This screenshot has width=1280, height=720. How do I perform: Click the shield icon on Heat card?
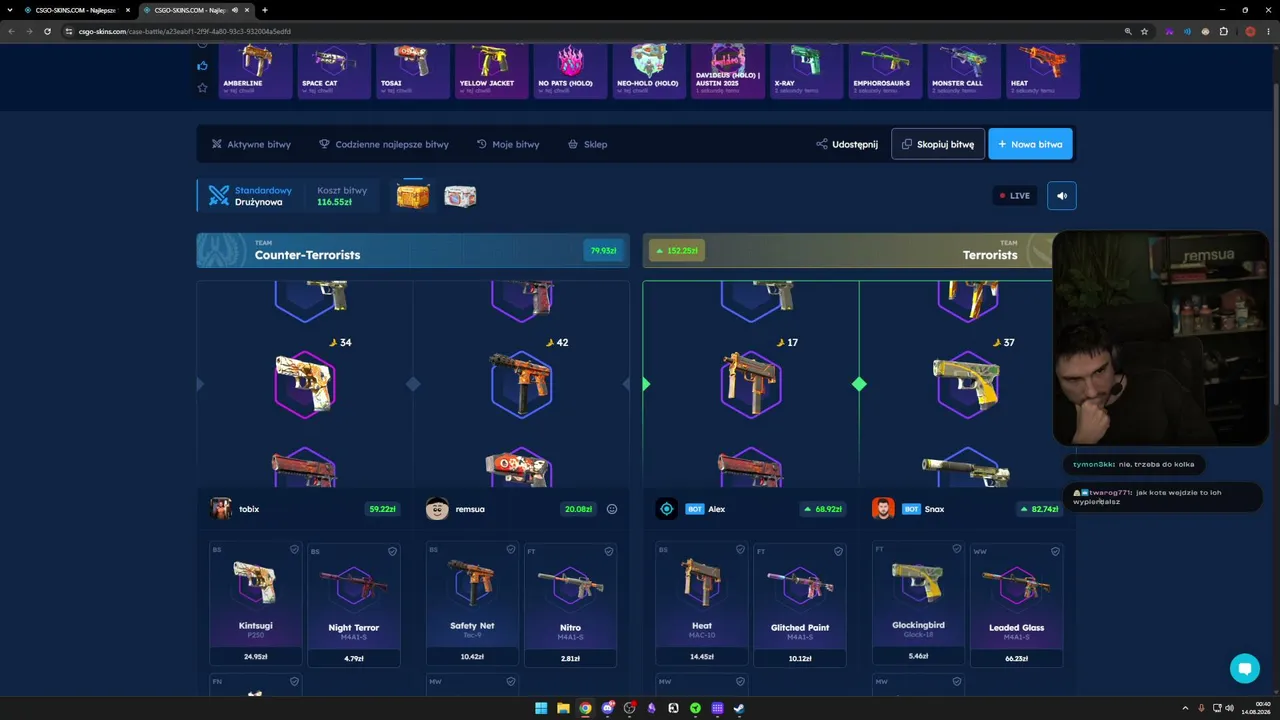pyautogui.click(x=740, y=549)
